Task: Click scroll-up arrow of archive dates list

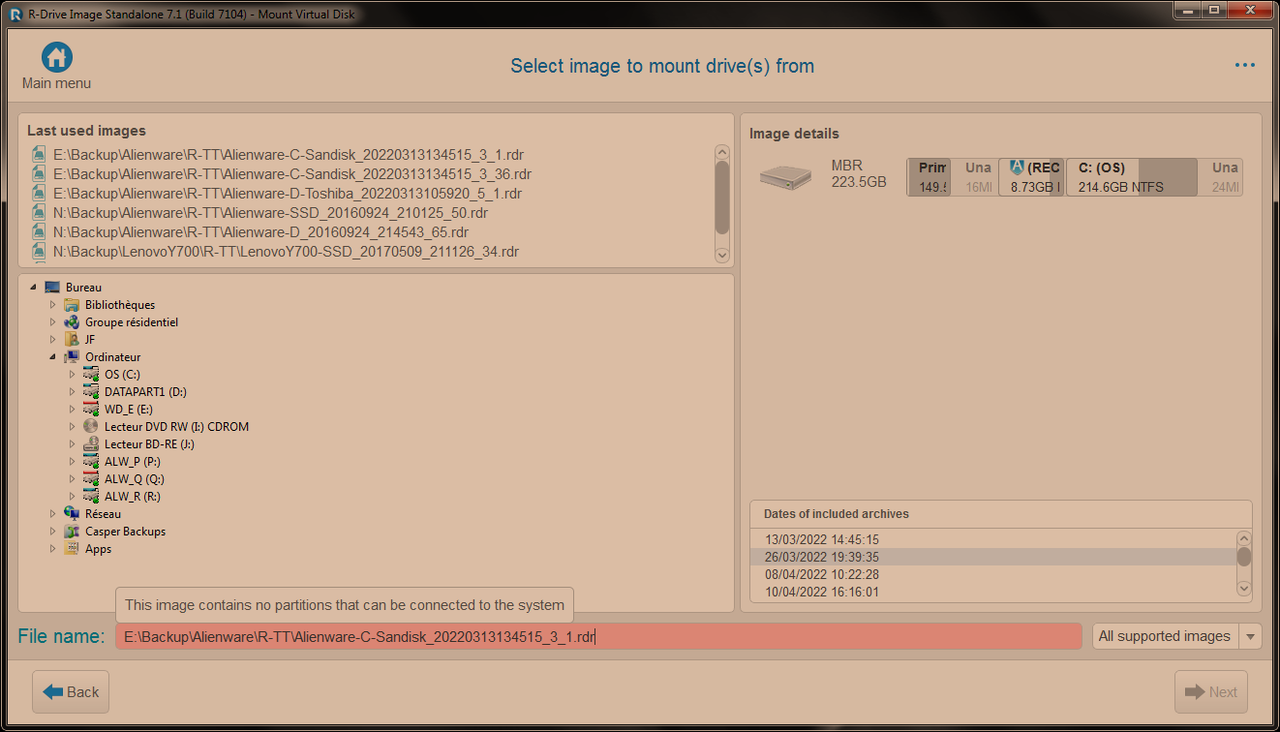Action: click(1244, 538)
